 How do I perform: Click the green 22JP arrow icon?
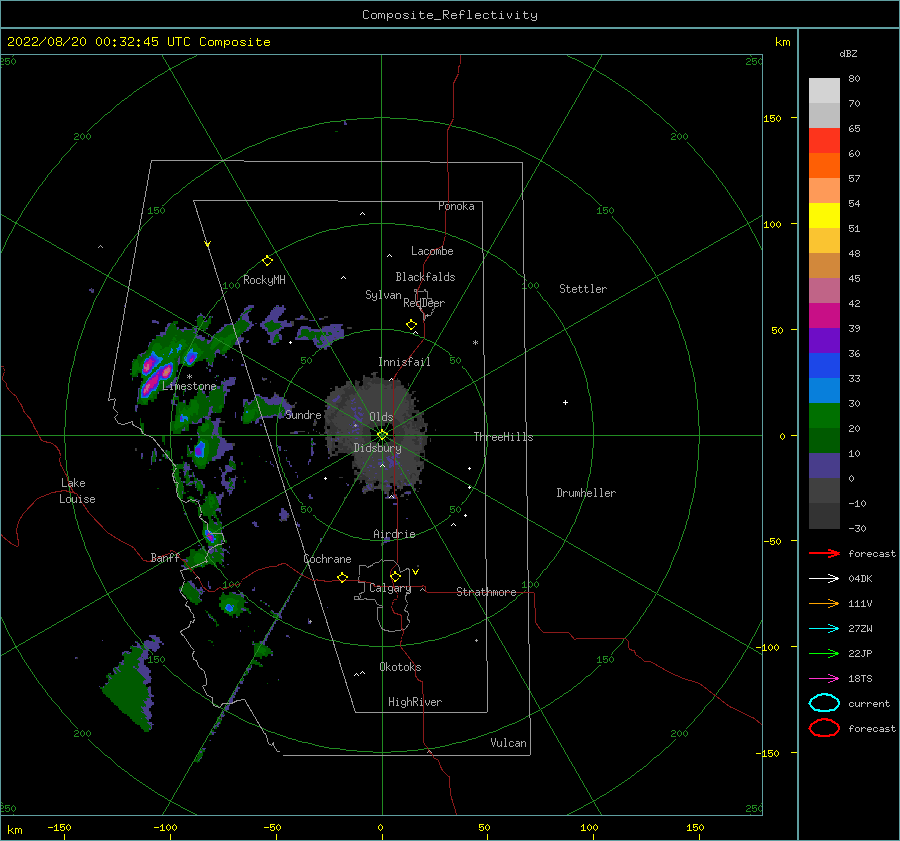coord(824,653)
